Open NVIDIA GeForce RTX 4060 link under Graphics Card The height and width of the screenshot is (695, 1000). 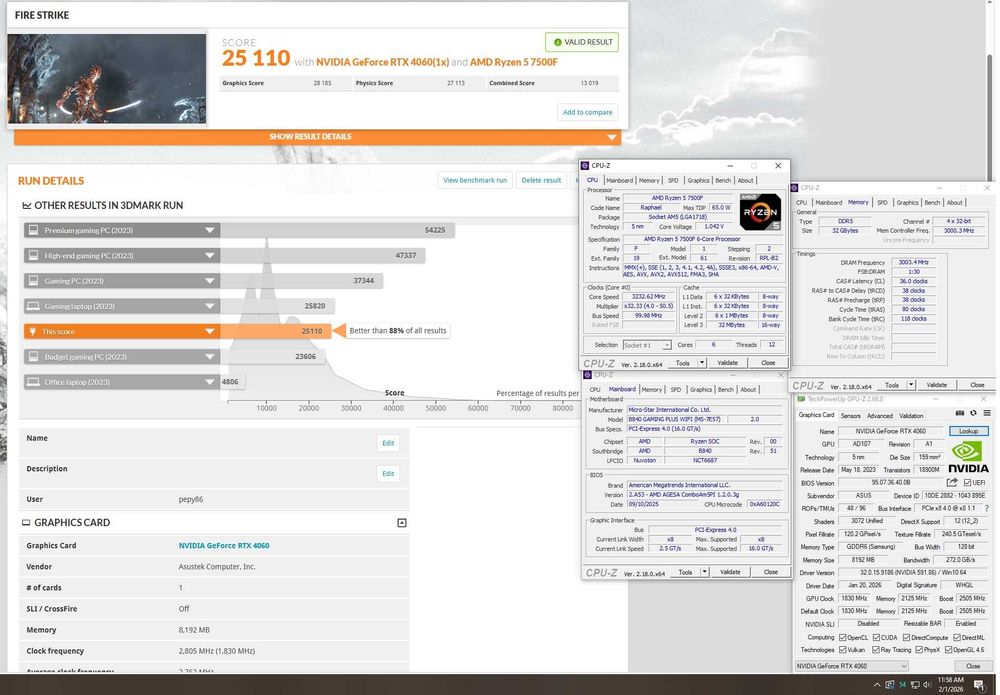pos(224,546)
